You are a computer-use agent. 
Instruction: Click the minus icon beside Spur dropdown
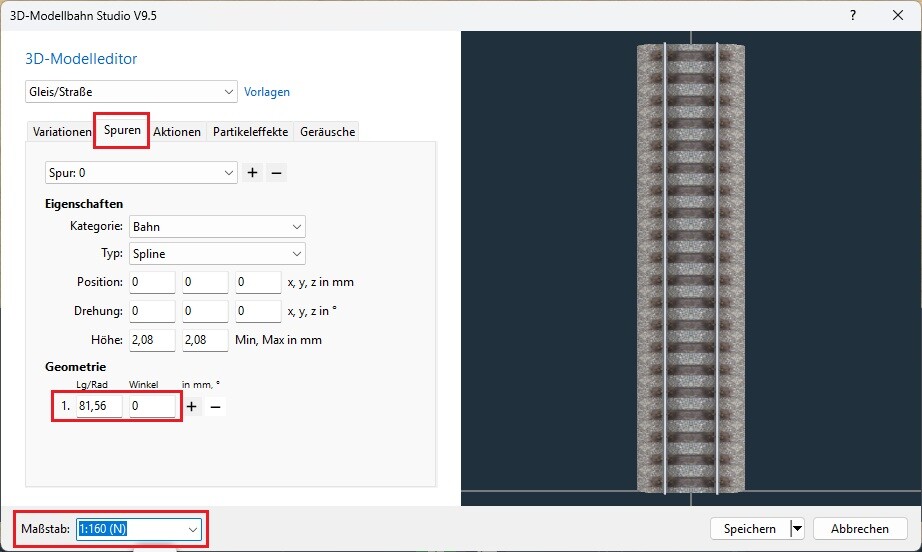277,173
